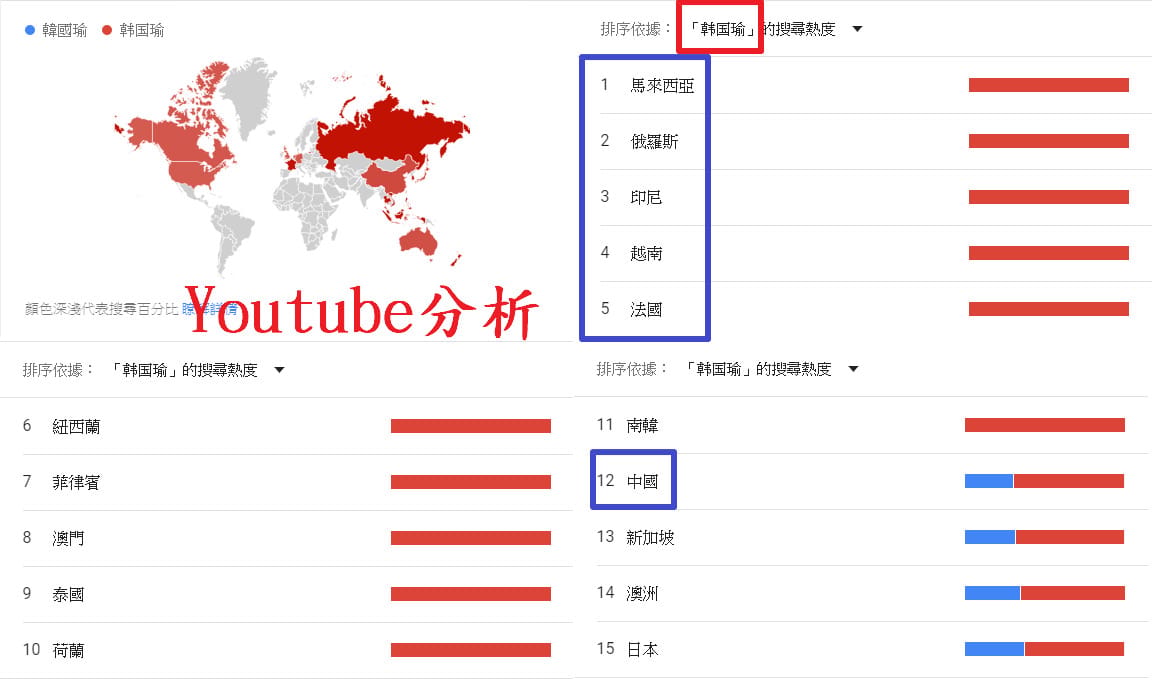Viewport: 1152px width, 700px height.
Task: Click 「韩国瑜」的搜尋熱度 in the bottom-right sort dropdown
Action: 757,369
